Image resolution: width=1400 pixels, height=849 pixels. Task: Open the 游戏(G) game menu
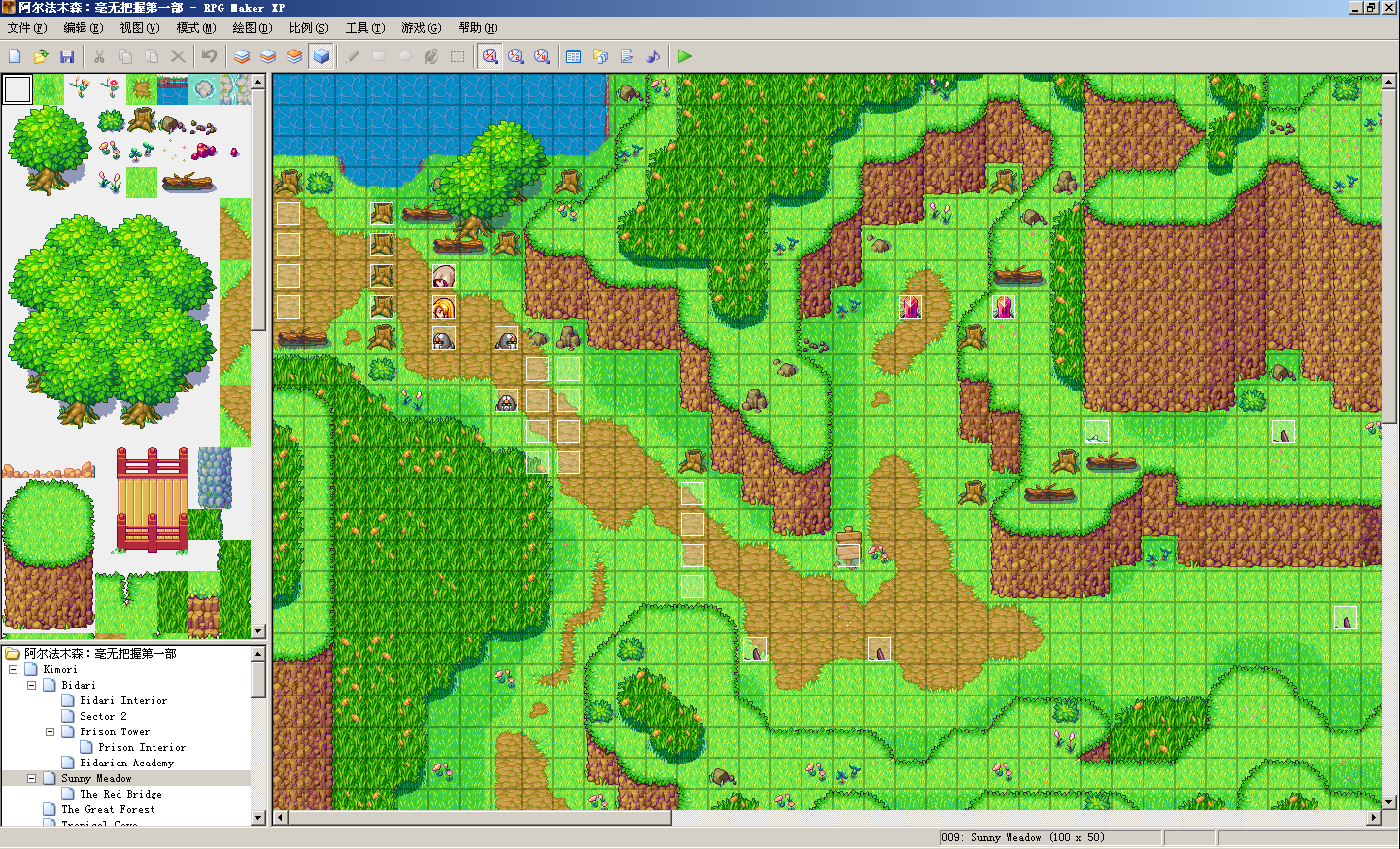click(x=421, y=28)
